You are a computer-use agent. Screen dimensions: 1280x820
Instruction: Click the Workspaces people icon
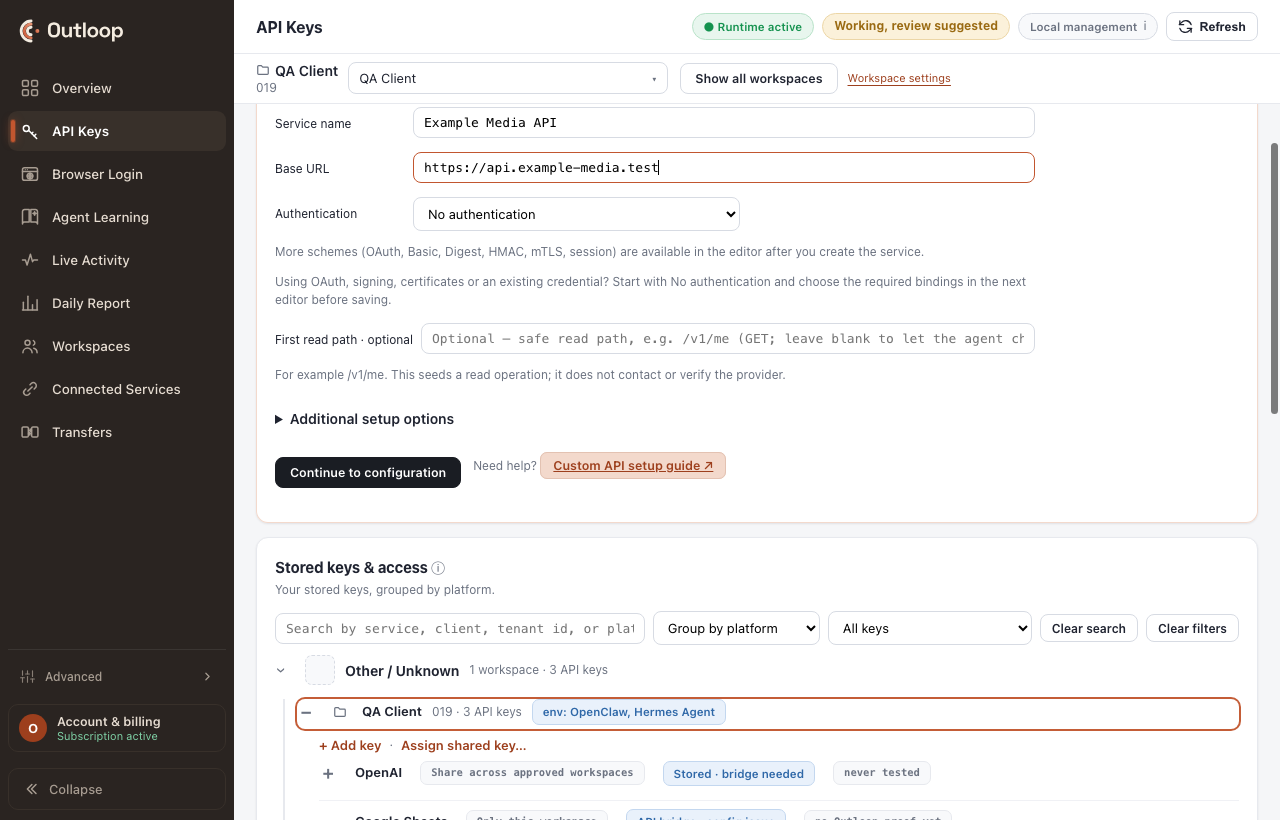coord(30,346)
